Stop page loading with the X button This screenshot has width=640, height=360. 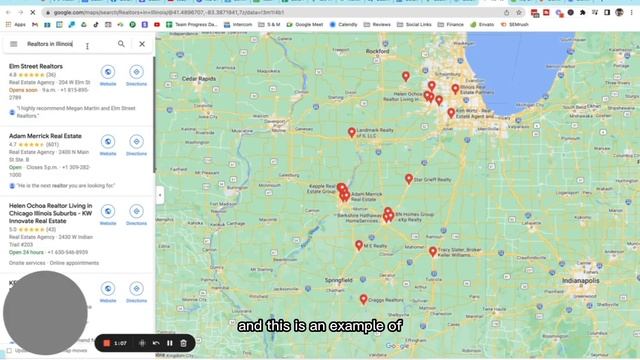coord(33,13)
